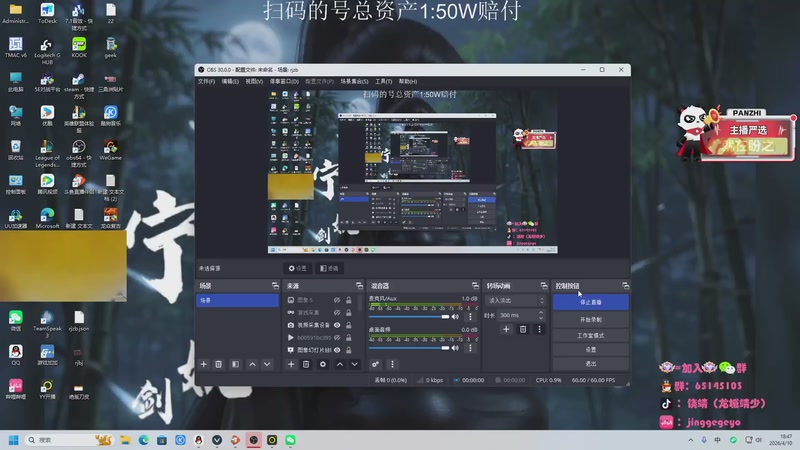Select the KOOK desktop shortcut
Screen dimensions: 800x450
(x=79, y=47)
